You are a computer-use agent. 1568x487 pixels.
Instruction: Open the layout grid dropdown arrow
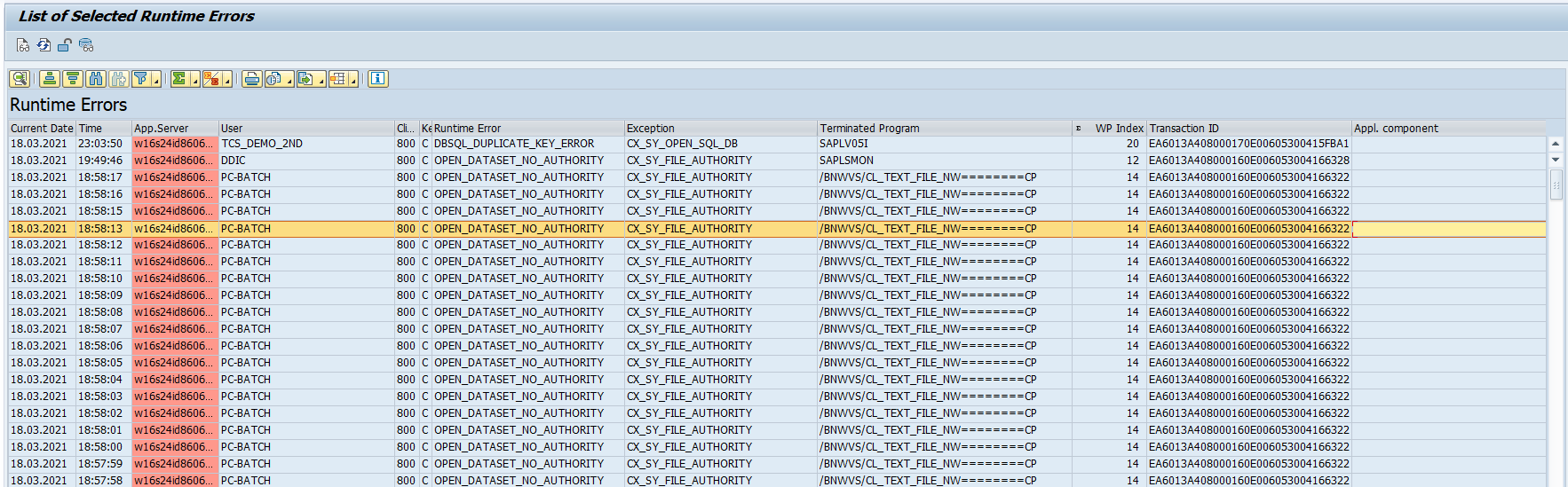point(353,82)
